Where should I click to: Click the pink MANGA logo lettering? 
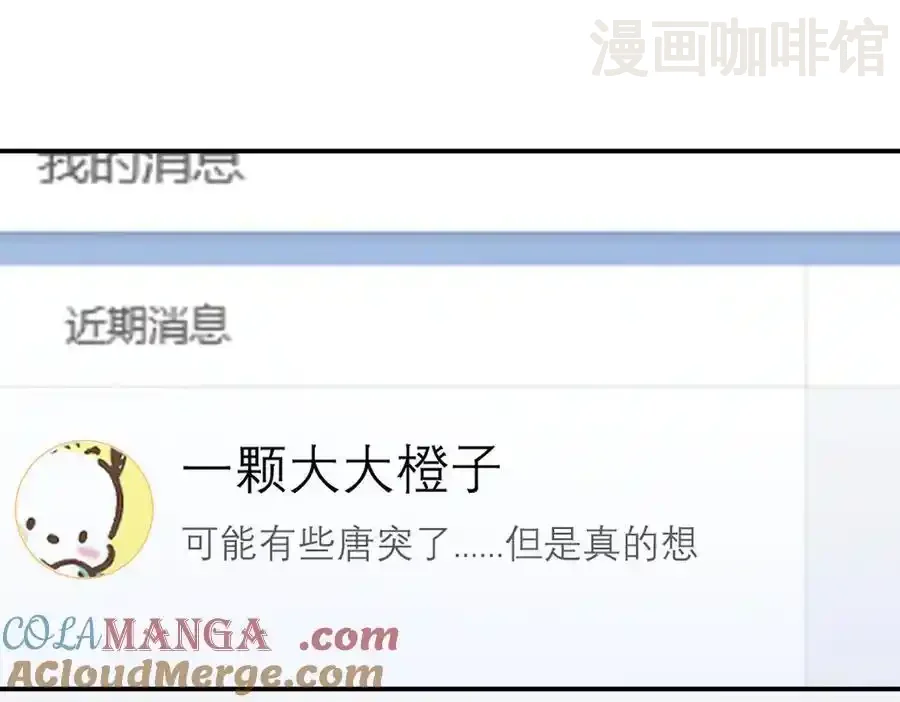[186, 635]
